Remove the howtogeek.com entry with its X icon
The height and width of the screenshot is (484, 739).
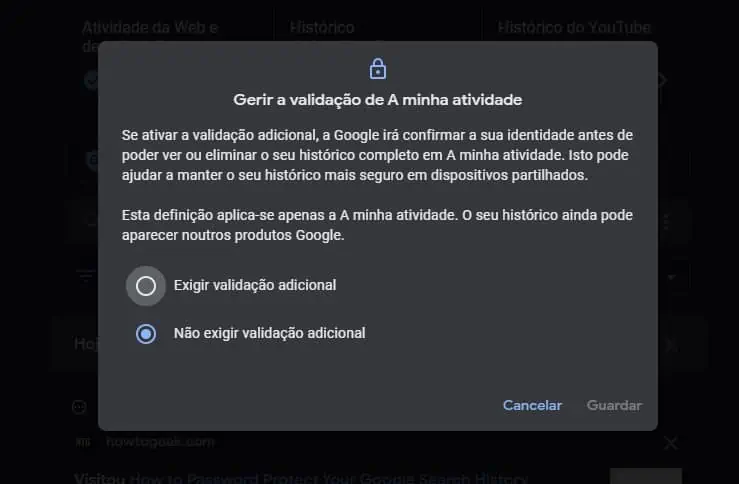click(671, 443)
